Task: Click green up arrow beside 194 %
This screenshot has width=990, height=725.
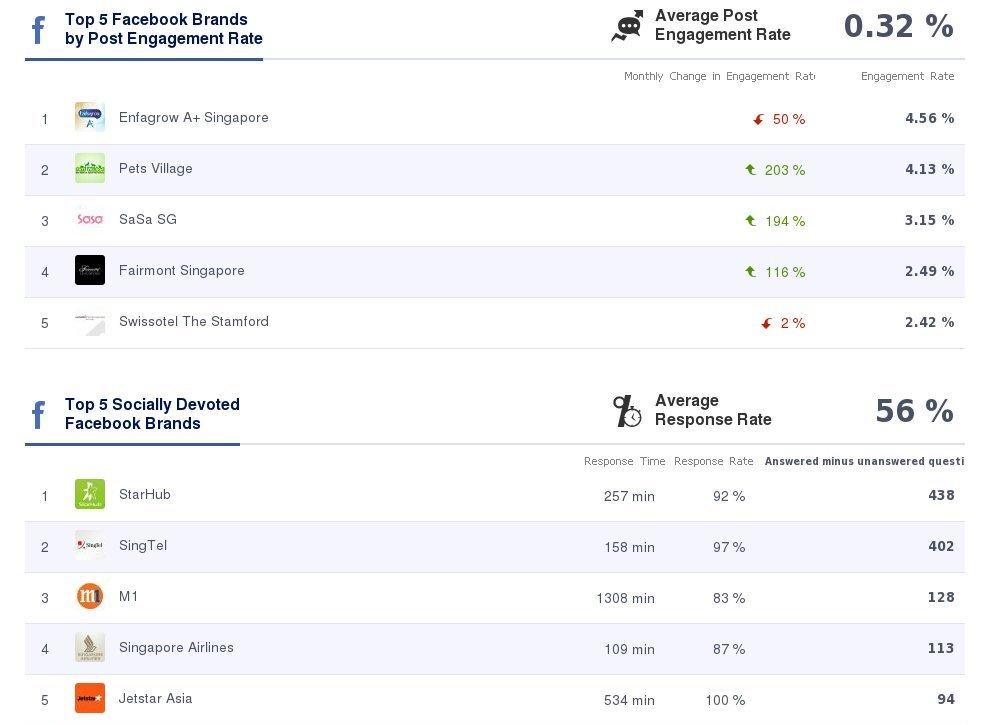Action: 750,220
